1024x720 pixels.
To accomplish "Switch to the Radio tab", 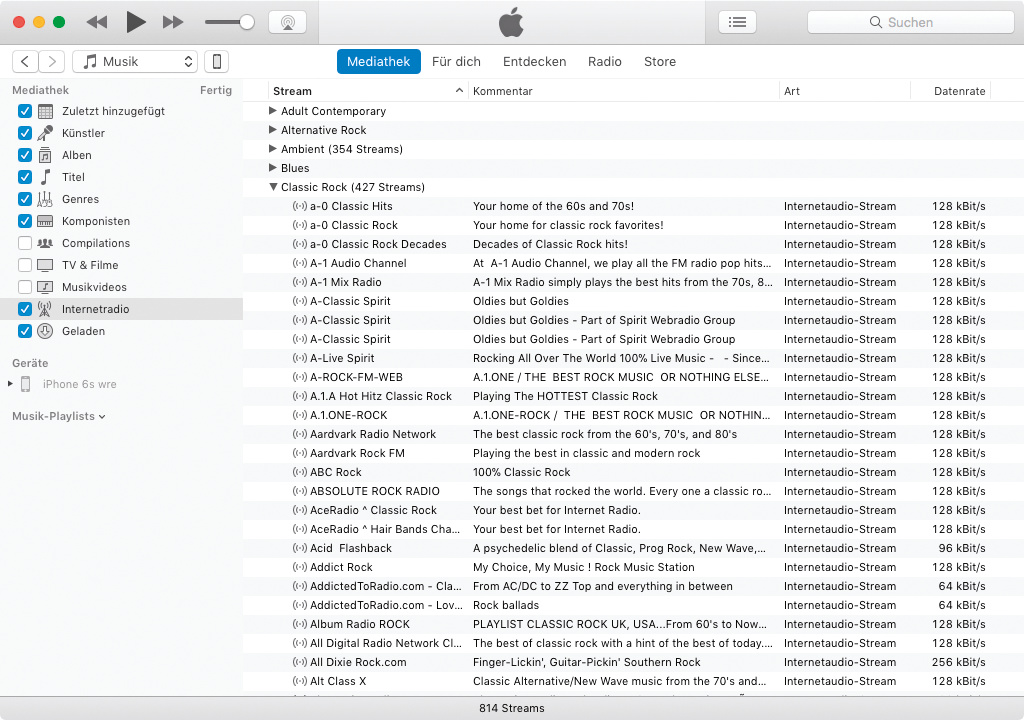I will coord(604,62).
